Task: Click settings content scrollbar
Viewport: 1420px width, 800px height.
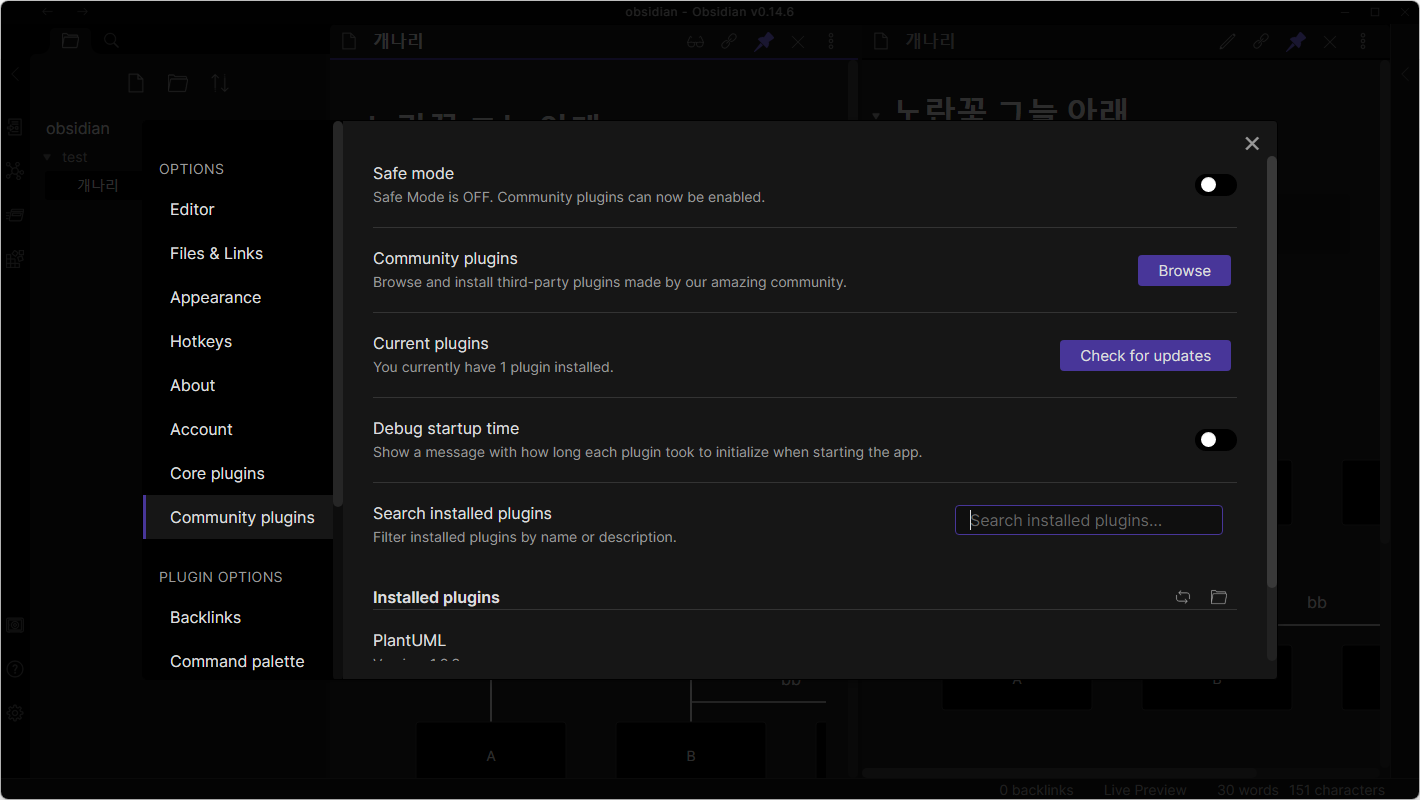Action: pos(1272,370)
